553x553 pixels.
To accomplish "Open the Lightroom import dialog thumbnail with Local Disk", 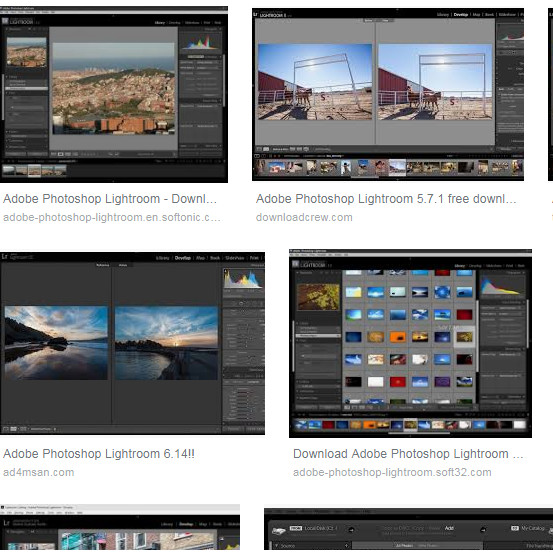I will (x=408, y=530).
